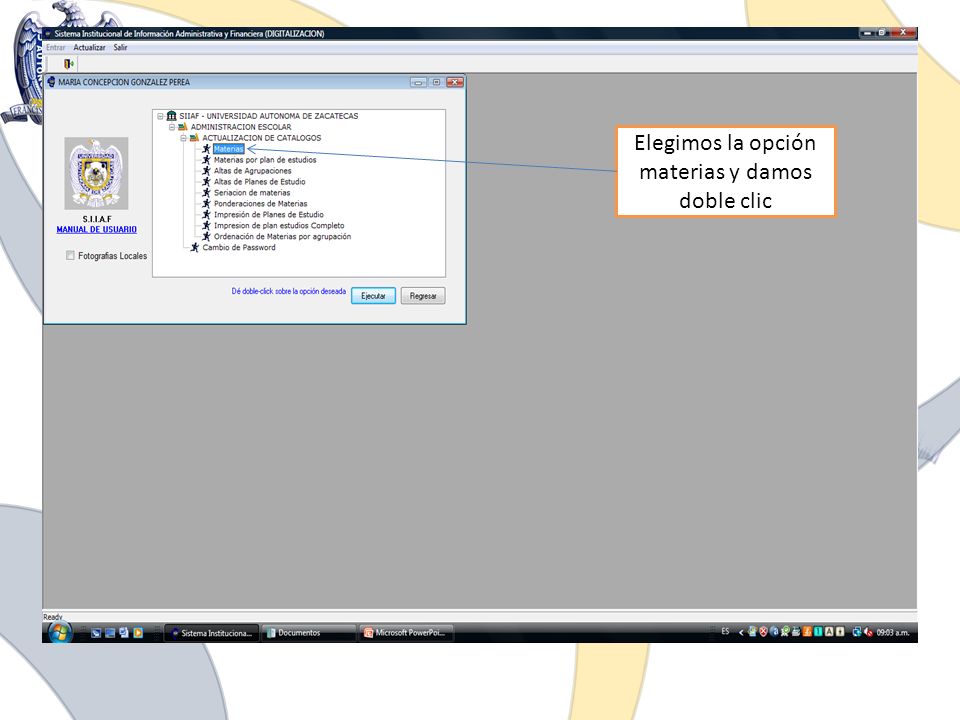This screenshot has height=720, width=960.
Task: Click the books icon of ACTUALIZACION DE CATALOGOS
Action: 194,138
